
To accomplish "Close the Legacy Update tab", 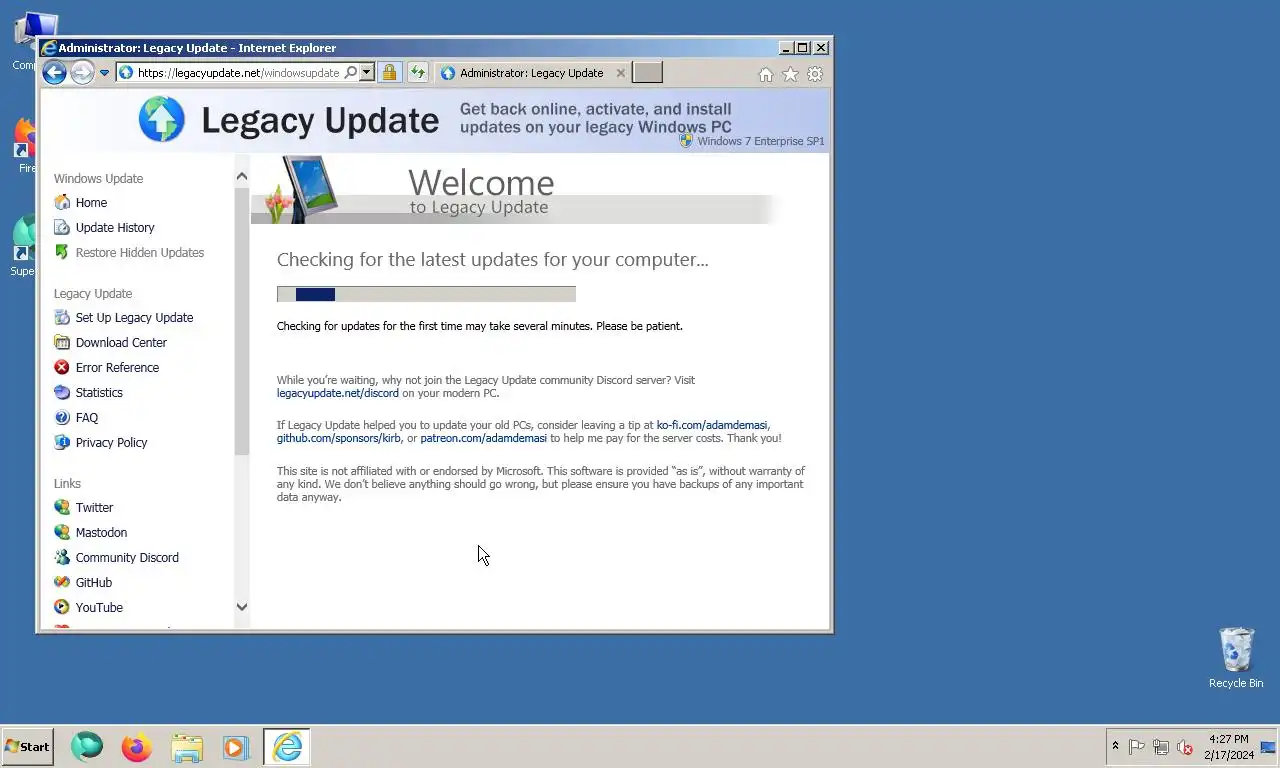I will point(621,73).
